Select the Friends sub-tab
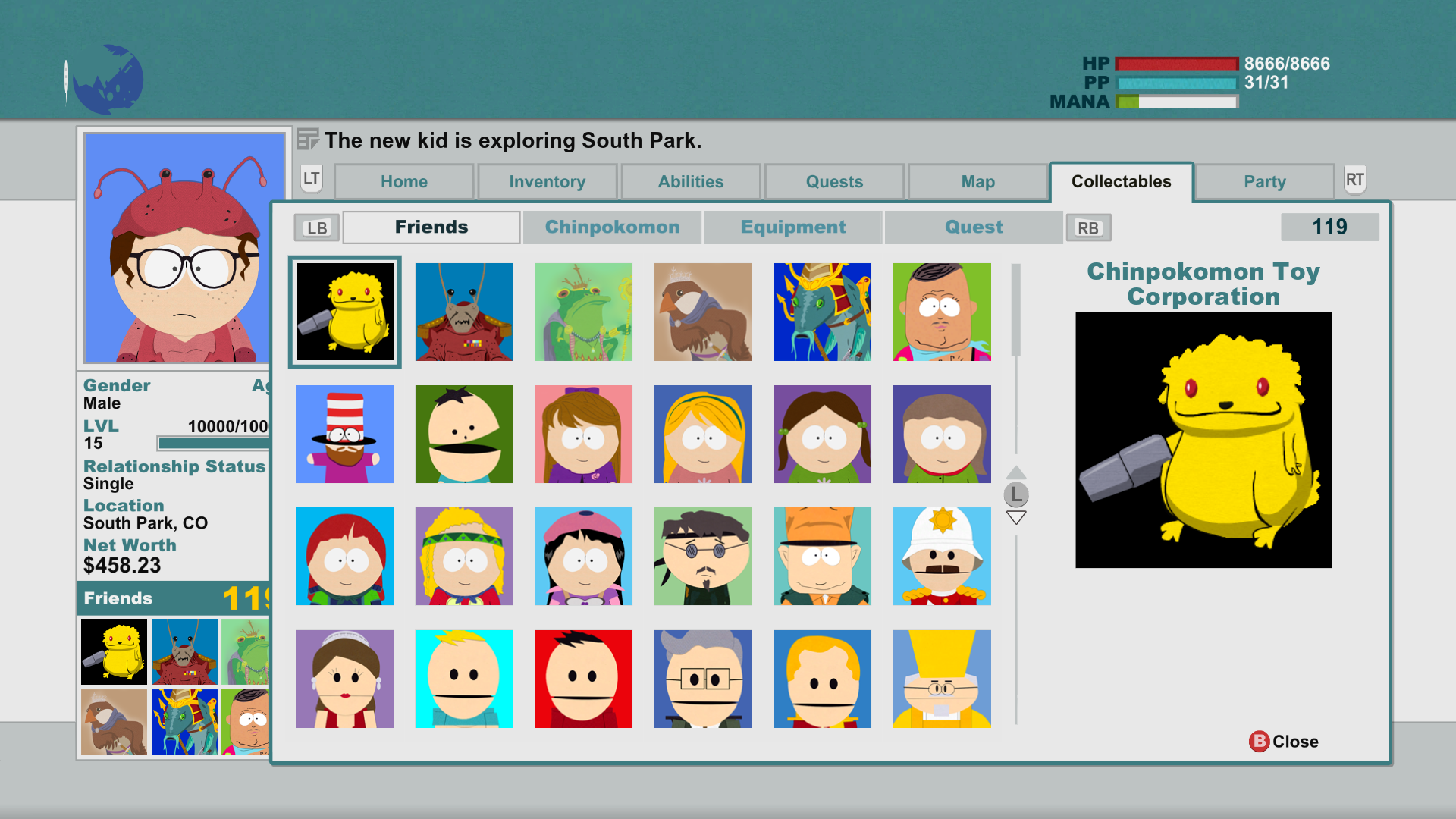 [431, 227]
